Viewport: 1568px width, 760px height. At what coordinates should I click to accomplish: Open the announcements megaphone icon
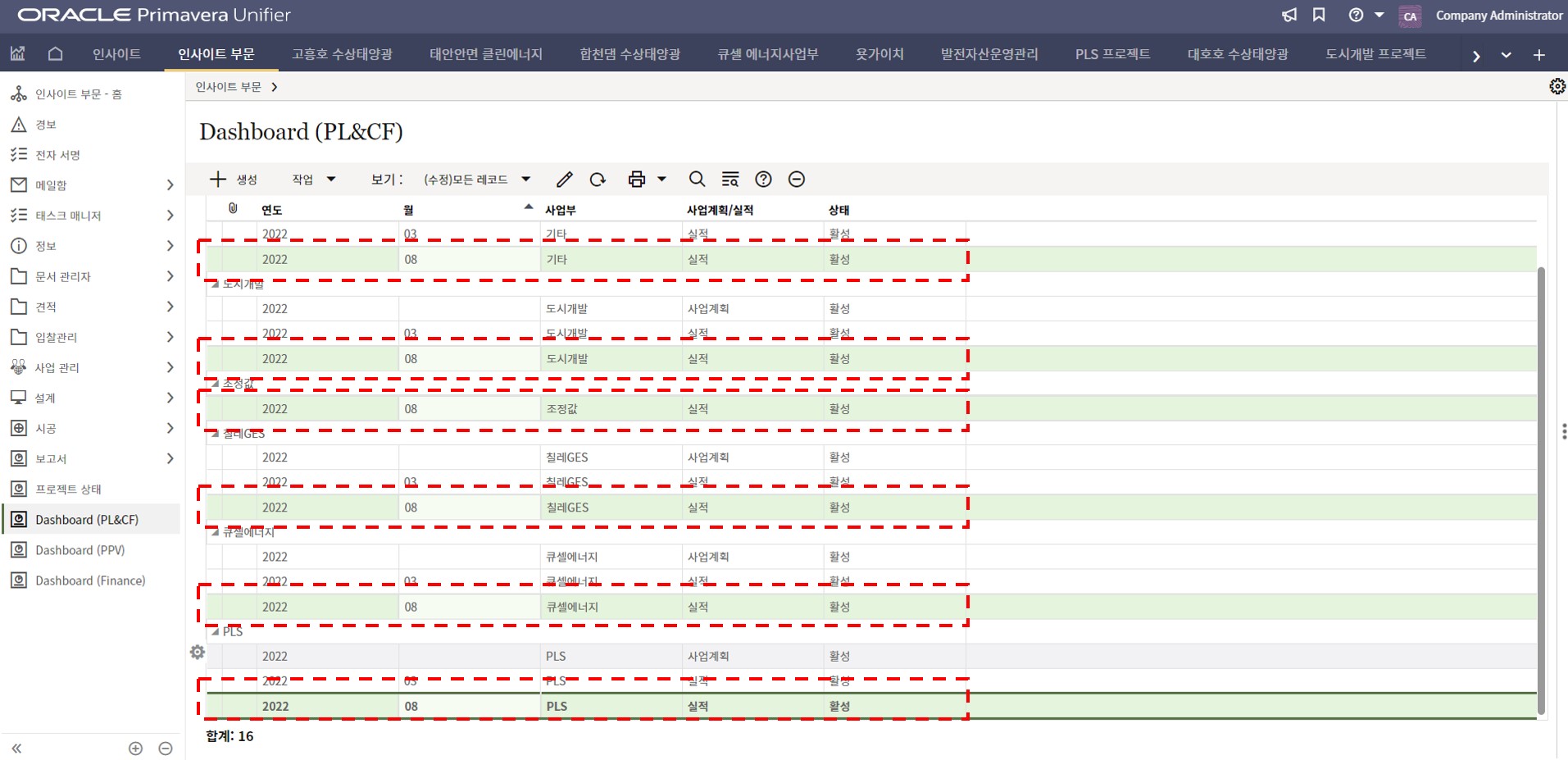[x=1289, y=16]
